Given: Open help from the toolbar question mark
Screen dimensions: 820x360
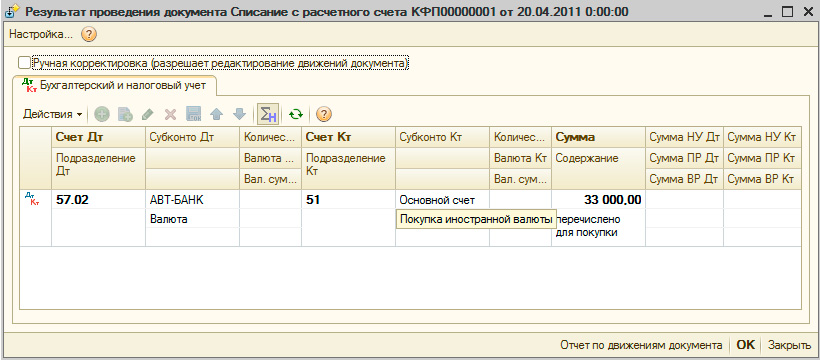Looking at the screenshot, I should point(325,114).
